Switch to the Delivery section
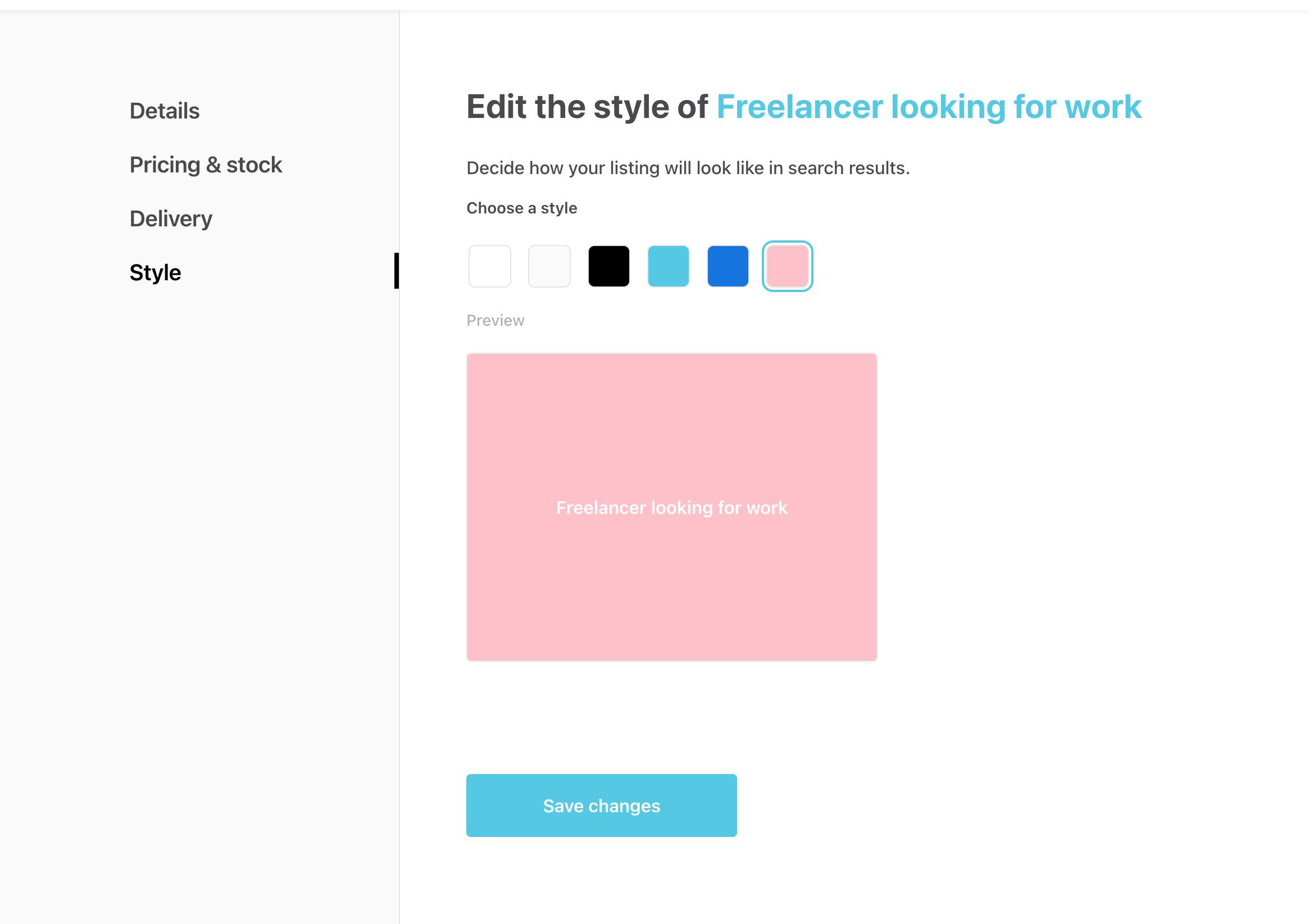The width and height of the screenshot is (1309, 924). click(170, 219)
